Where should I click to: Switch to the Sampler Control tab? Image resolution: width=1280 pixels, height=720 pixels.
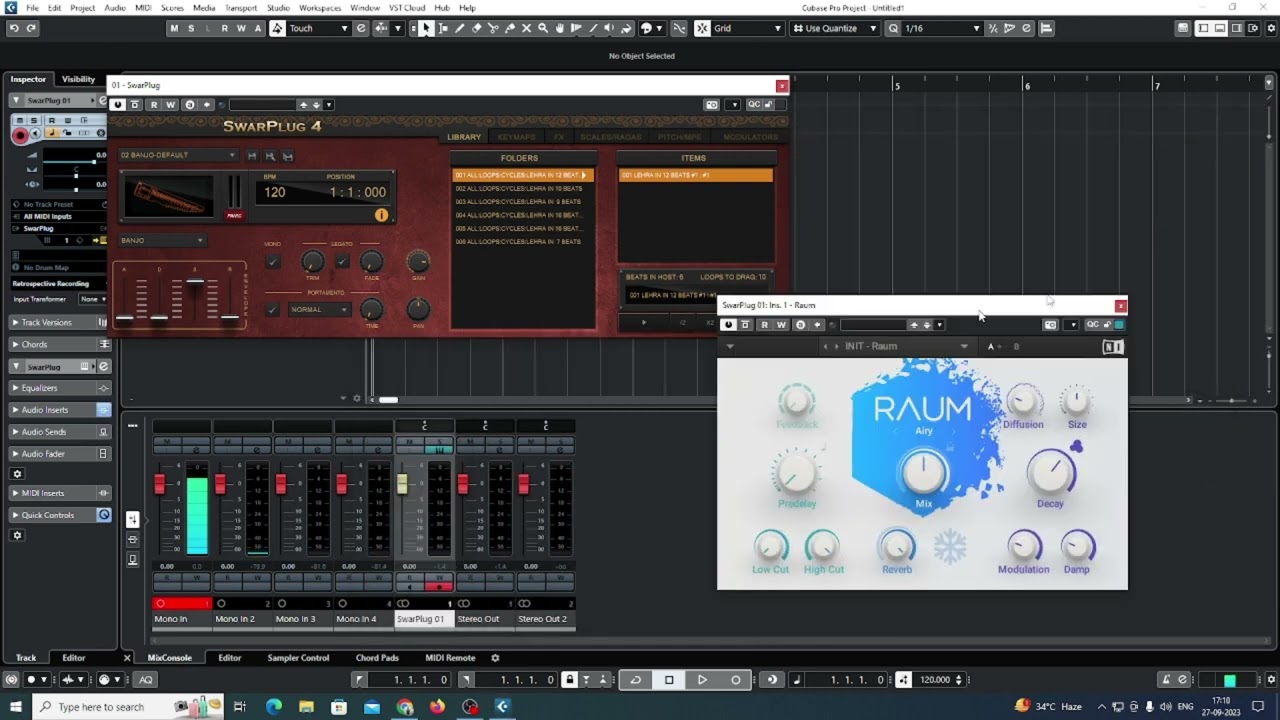point(298,658)
